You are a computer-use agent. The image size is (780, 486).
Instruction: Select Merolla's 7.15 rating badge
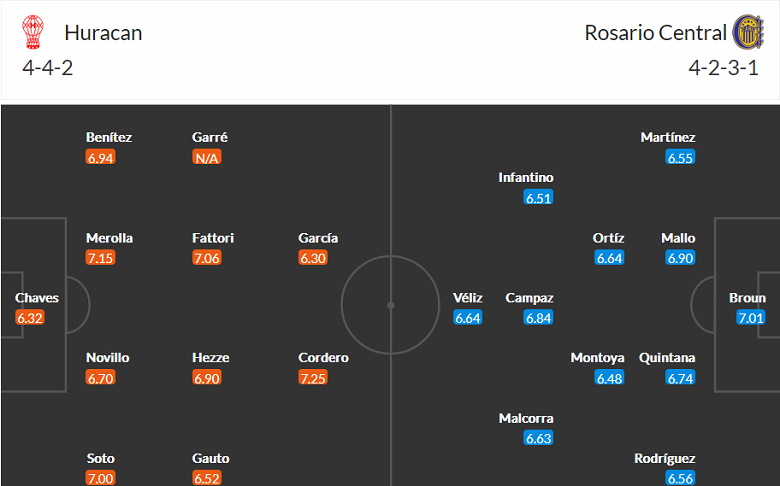[x=101, y=258]
